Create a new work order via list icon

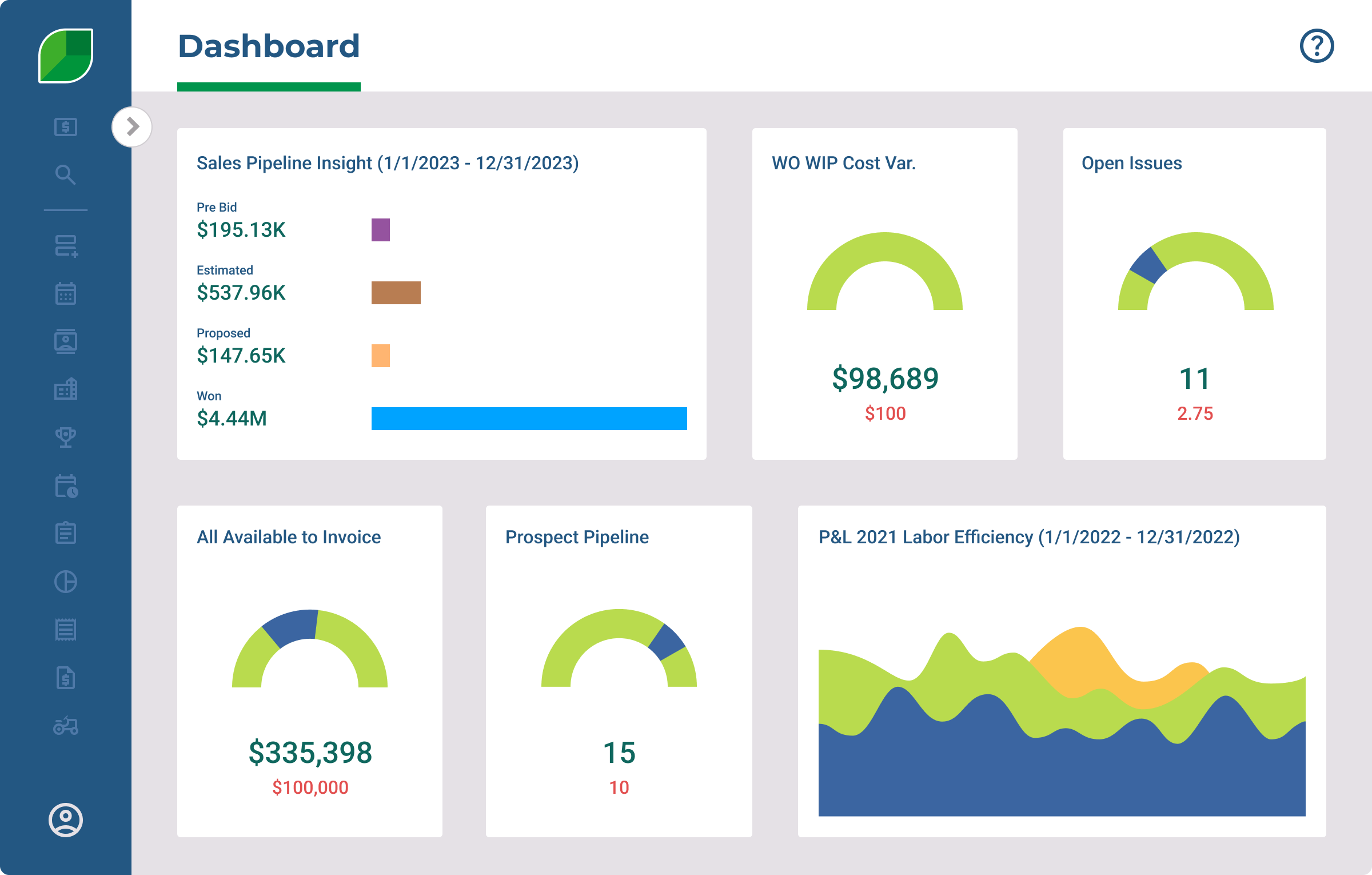coord(66,247)
